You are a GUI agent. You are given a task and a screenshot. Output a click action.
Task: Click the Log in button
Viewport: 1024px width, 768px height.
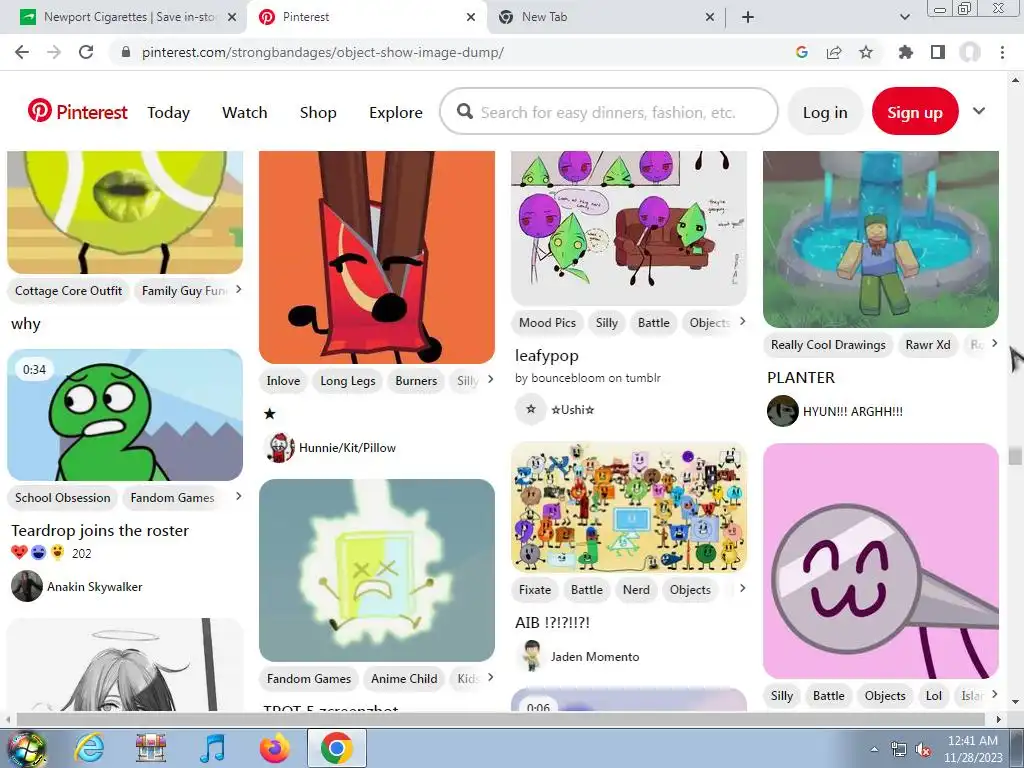pos(825,112)
